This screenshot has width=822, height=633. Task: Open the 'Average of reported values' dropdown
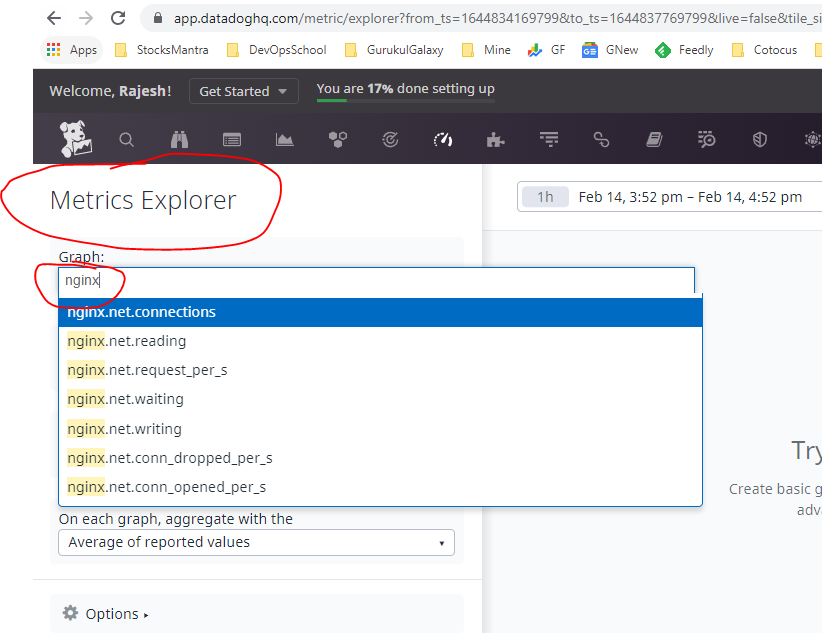point(256,542)
